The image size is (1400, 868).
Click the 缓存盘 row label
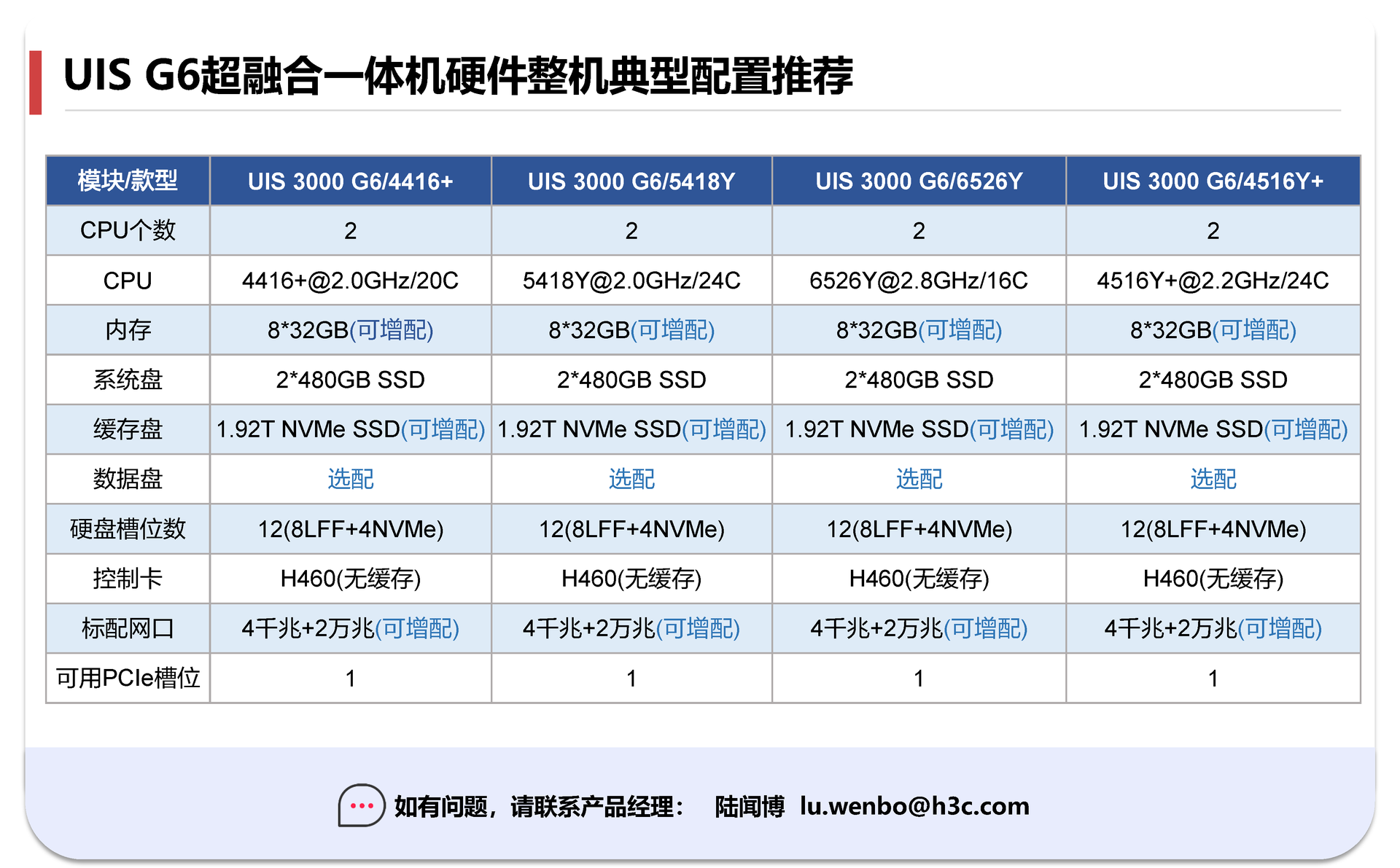(128, 429)
